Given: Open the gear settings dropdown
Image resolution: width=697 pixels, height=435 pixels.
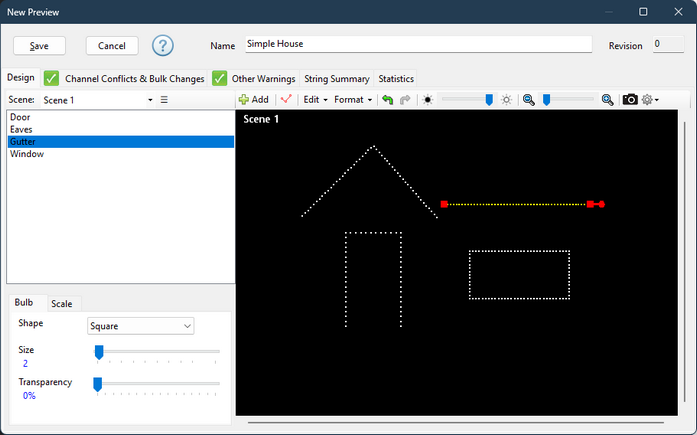Looking at the screenshot, I should click(650, 100).
